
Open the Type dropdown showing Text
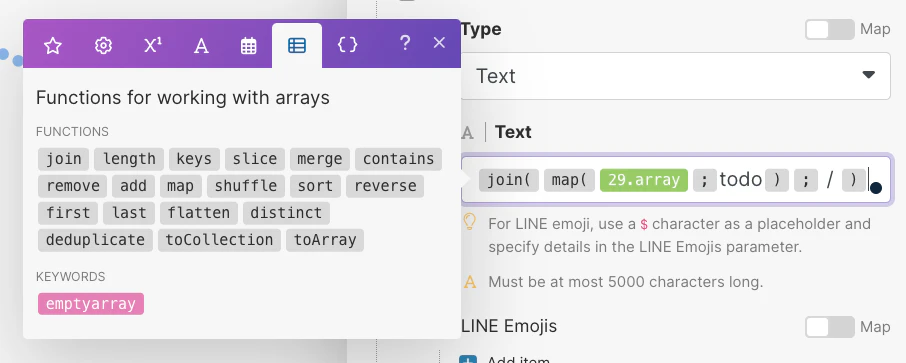pos(675,76)
